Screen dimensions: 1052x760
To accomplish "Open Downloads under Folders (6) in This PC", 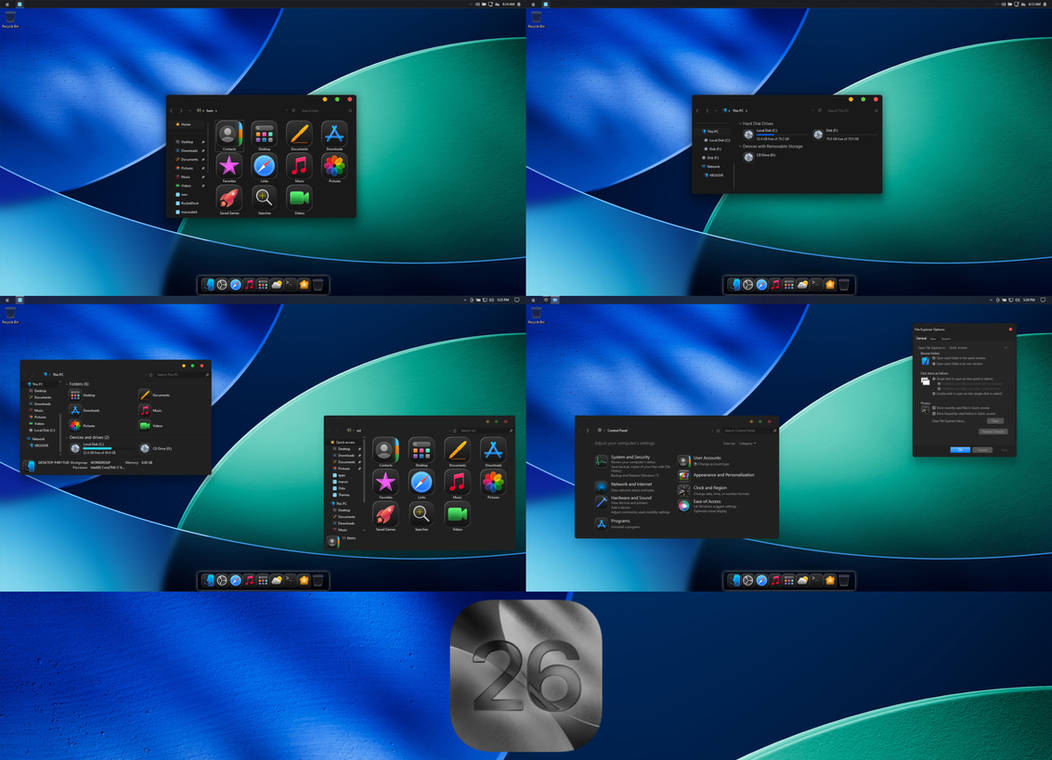I will point(75,410).
